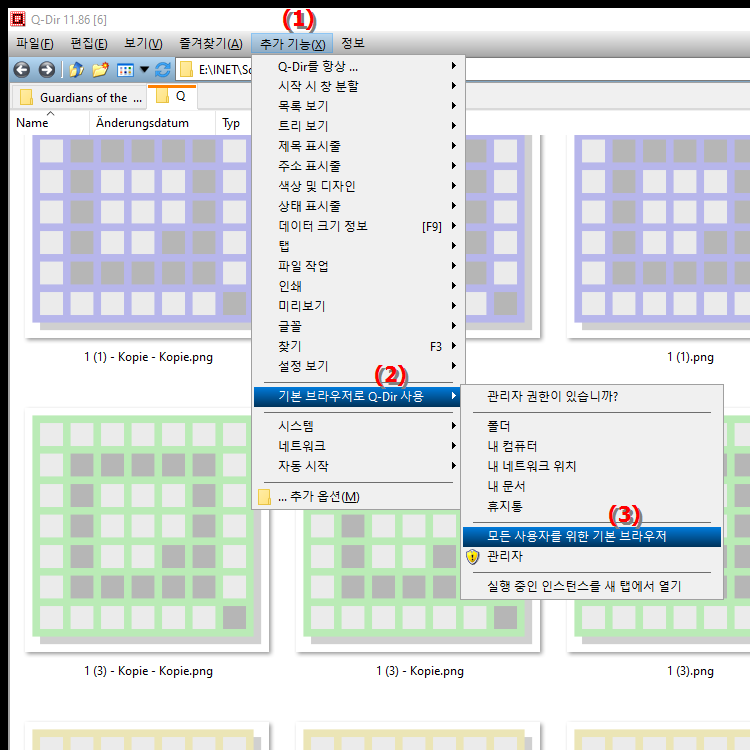Expand the 트리 보기 submenu

coord(357,126)
